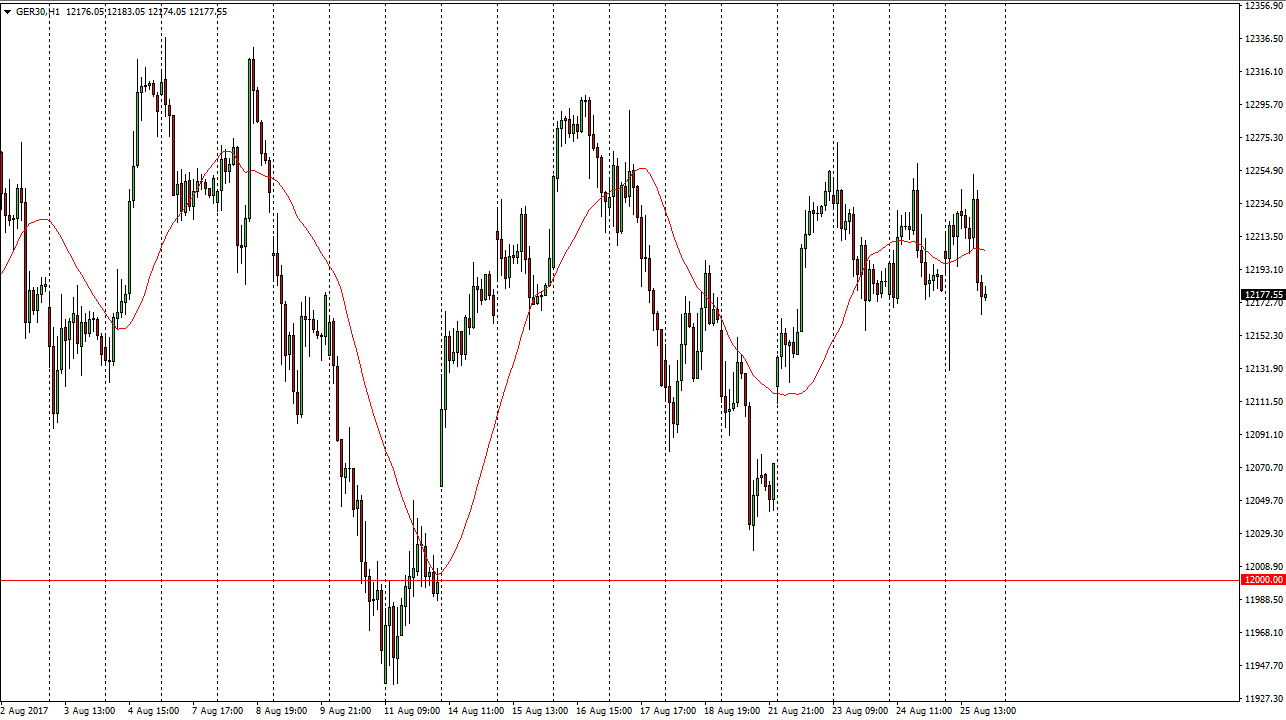The width and height of the screenshot is (1286, 720).
Task: Click the 9 Aug 21:00 time label
Action: pos(345,711)
